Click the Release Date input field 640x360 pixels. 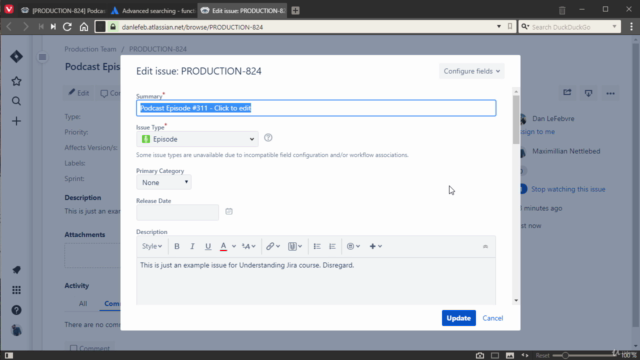click(x=178, y=212)
